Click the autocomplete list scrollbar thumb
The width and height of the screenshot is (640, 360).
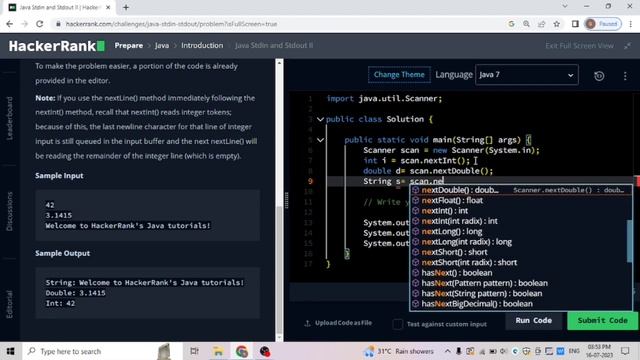[630, 241]
